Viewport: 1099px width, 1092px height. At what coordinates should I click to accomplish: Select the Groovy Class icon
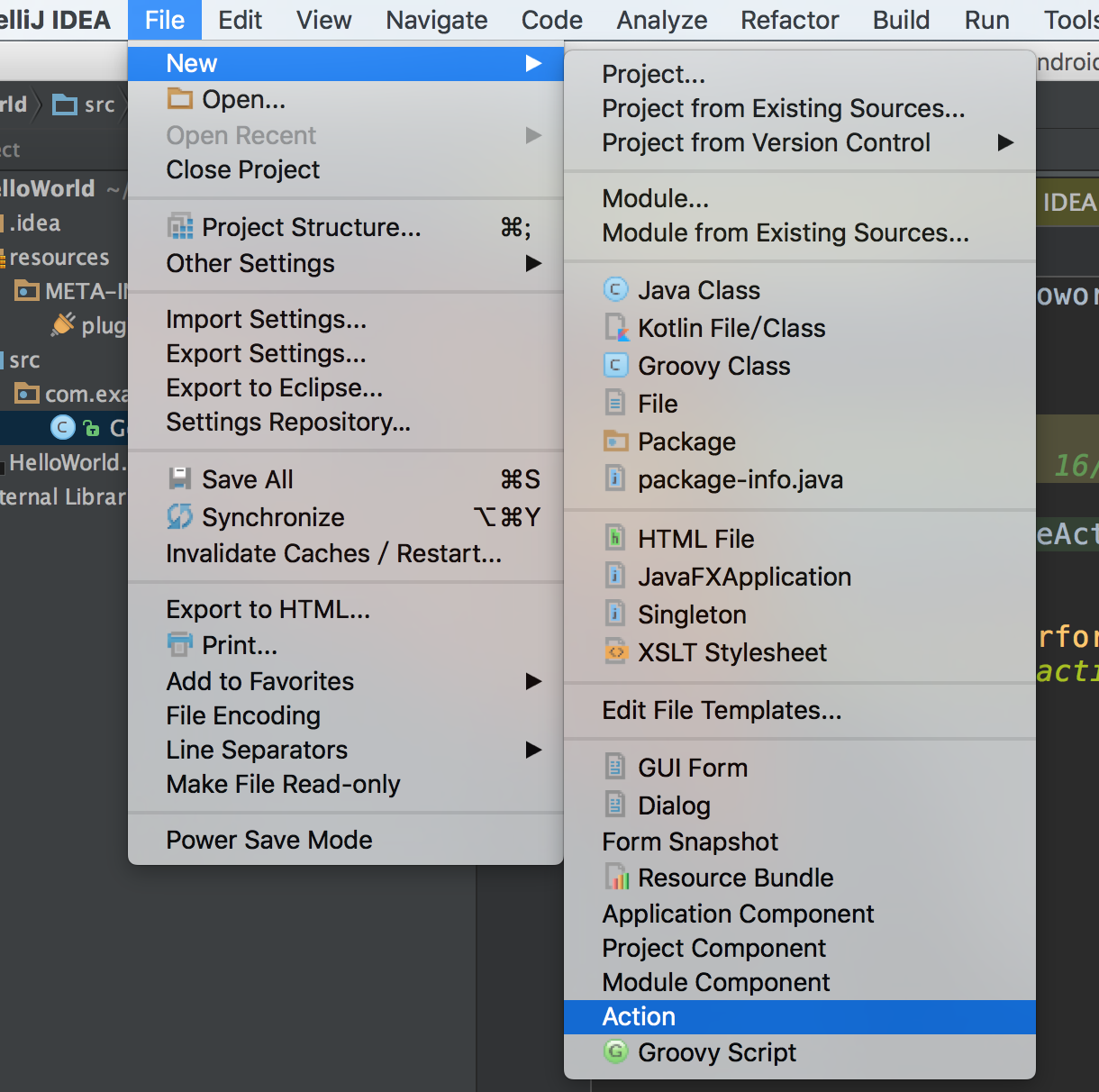[614, 366]
